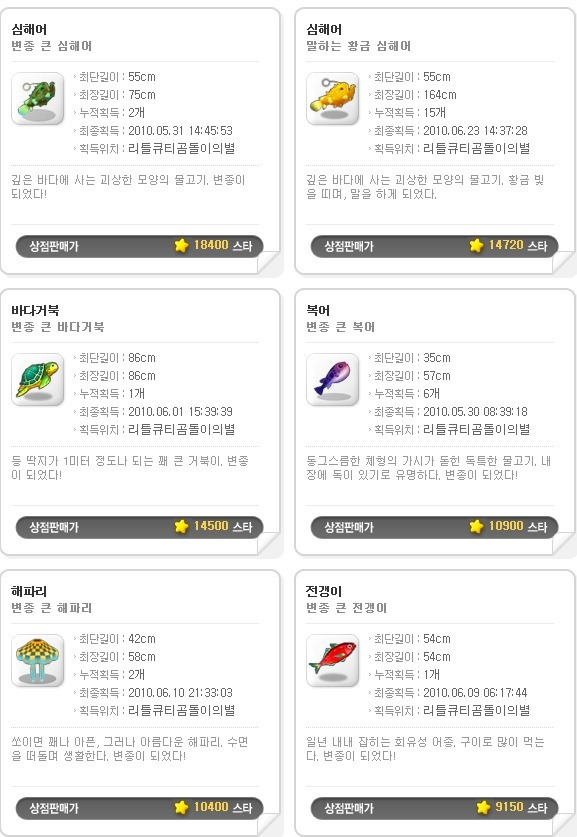Viewport: 577px width, 837px height.
Task: Click the green mutant deep-sea fish icon
Action: pyautogui.click(x=37, y=99)
